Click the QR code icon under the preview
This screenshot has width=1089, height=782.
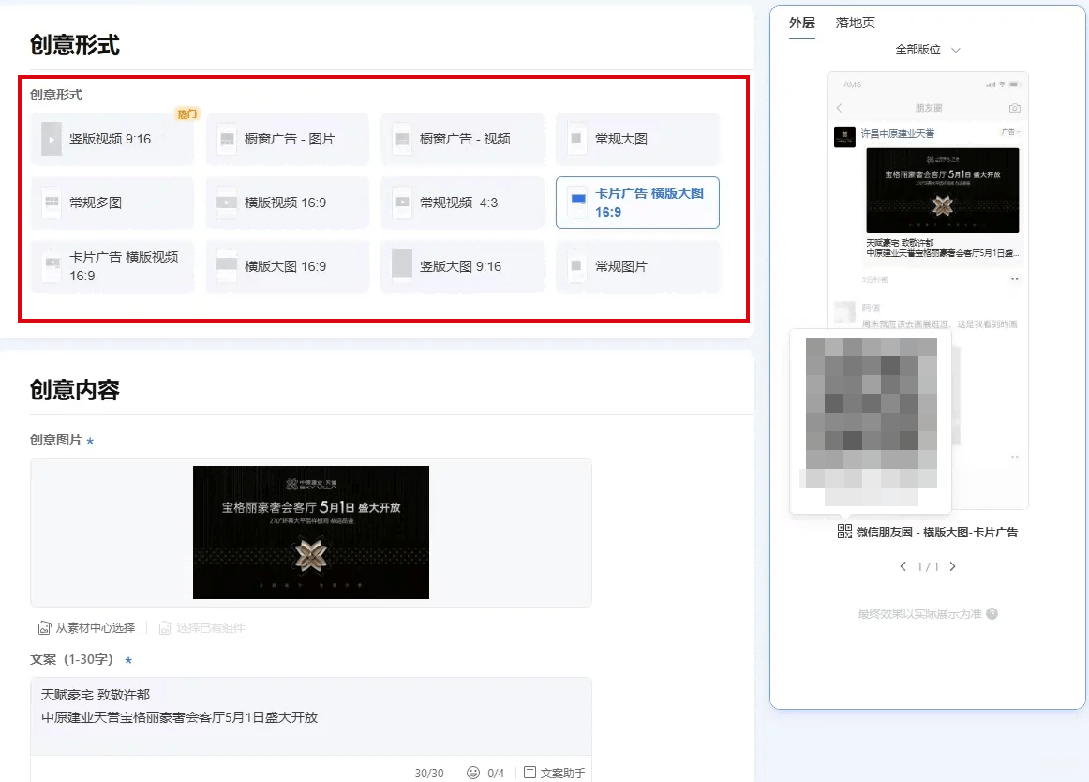point(845,532)
